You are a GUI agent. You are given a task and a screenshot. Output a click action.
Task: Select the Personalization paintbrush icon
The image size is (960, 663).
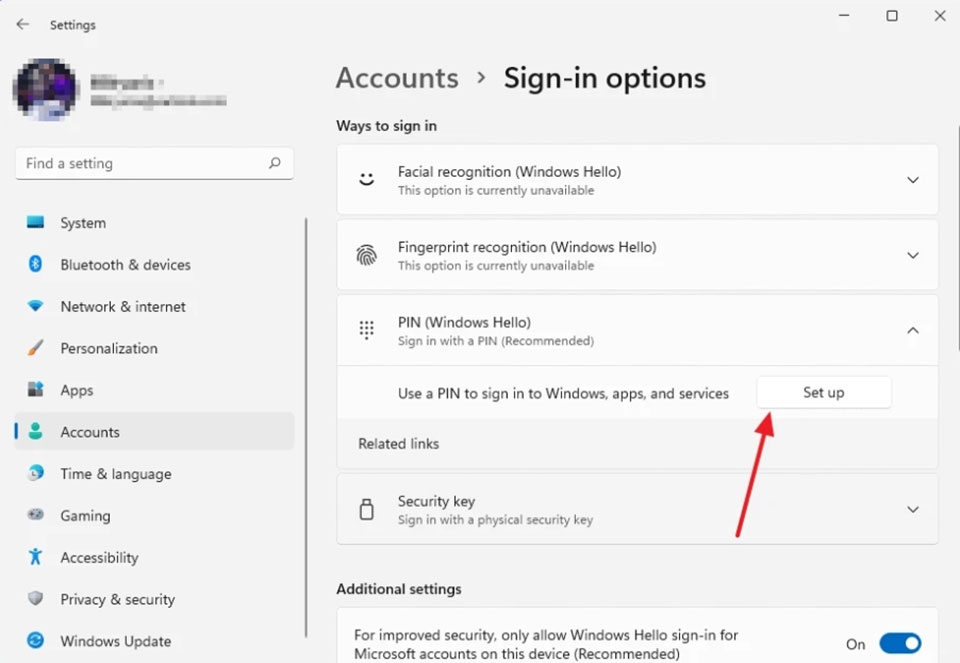[36, 349]
